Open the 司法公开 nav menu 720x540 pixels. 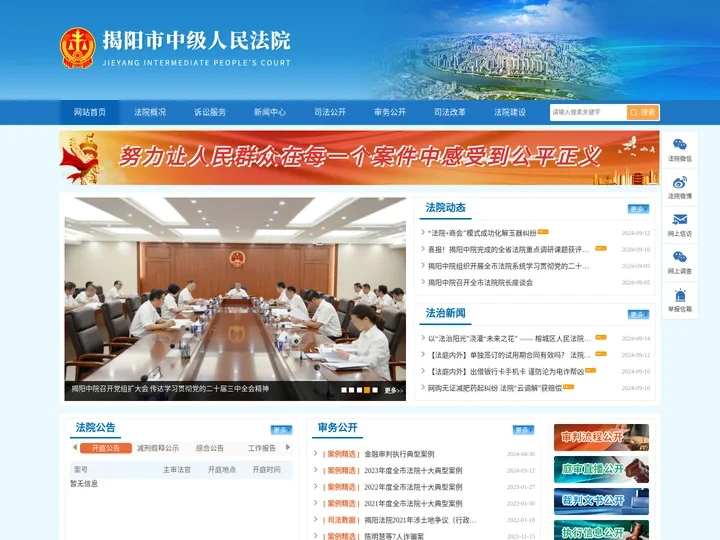pyautogui.click(x=330, y=112)
